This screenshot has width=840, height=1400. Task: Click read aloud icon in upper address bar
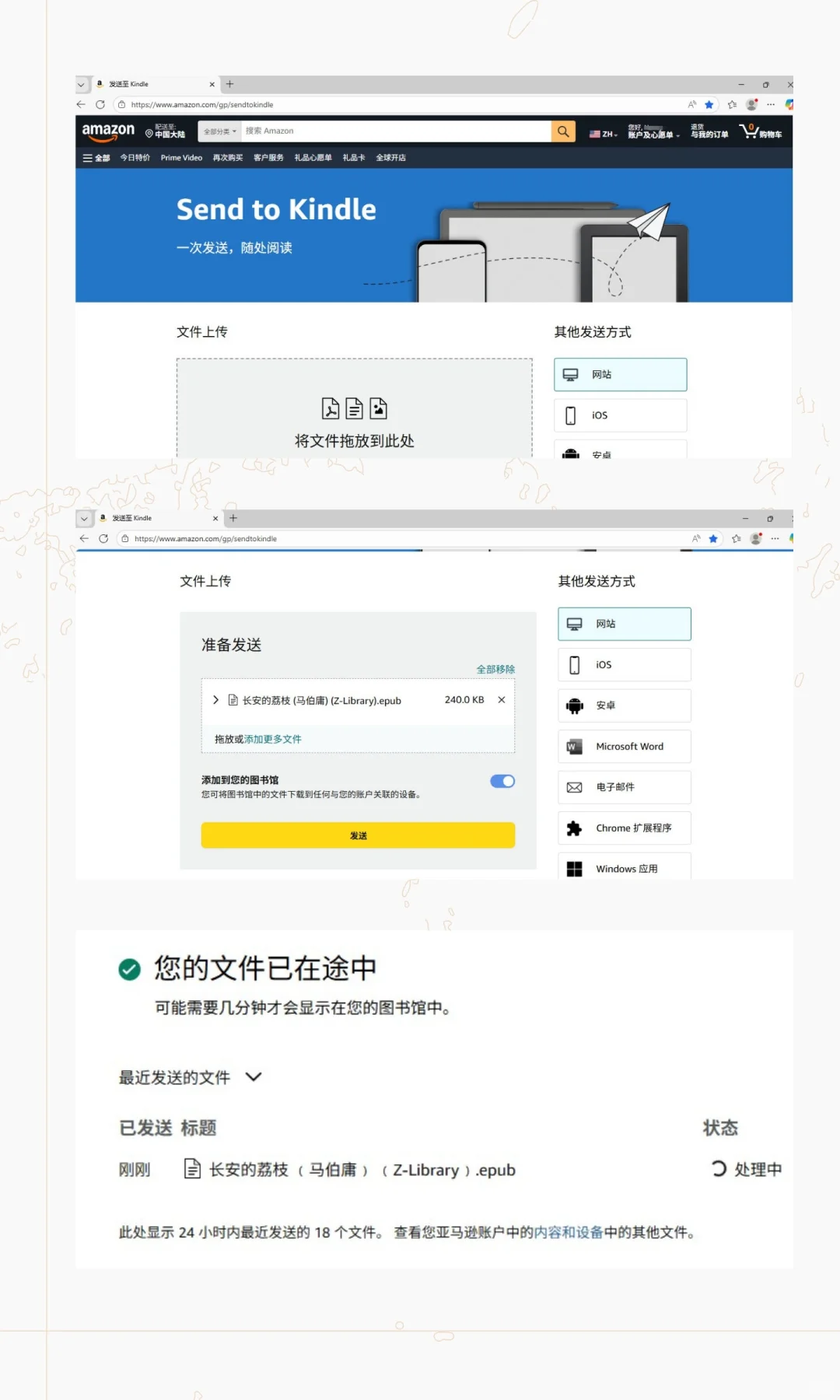692,104
